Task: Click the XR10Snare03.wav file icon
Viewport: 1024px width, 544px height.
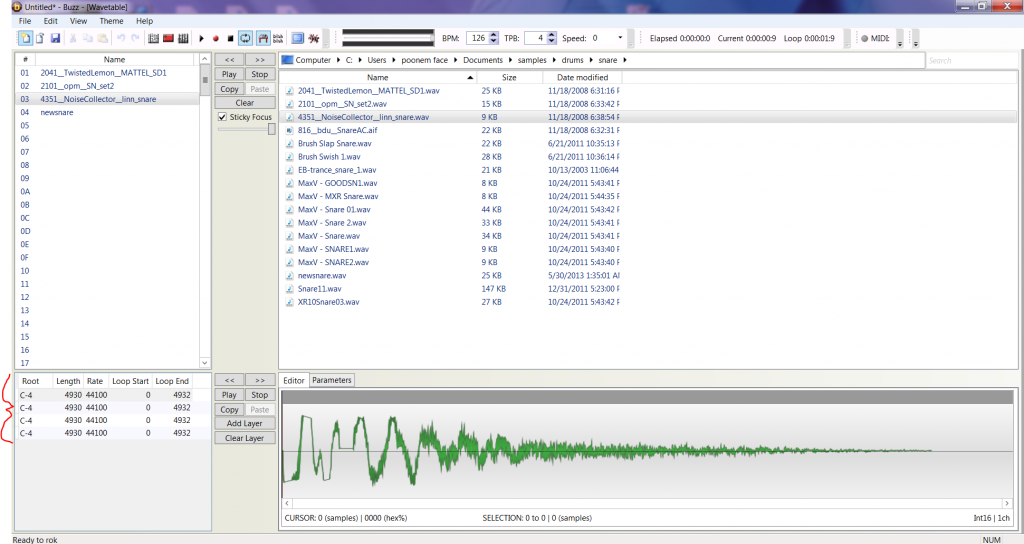Action: [289, 302]
